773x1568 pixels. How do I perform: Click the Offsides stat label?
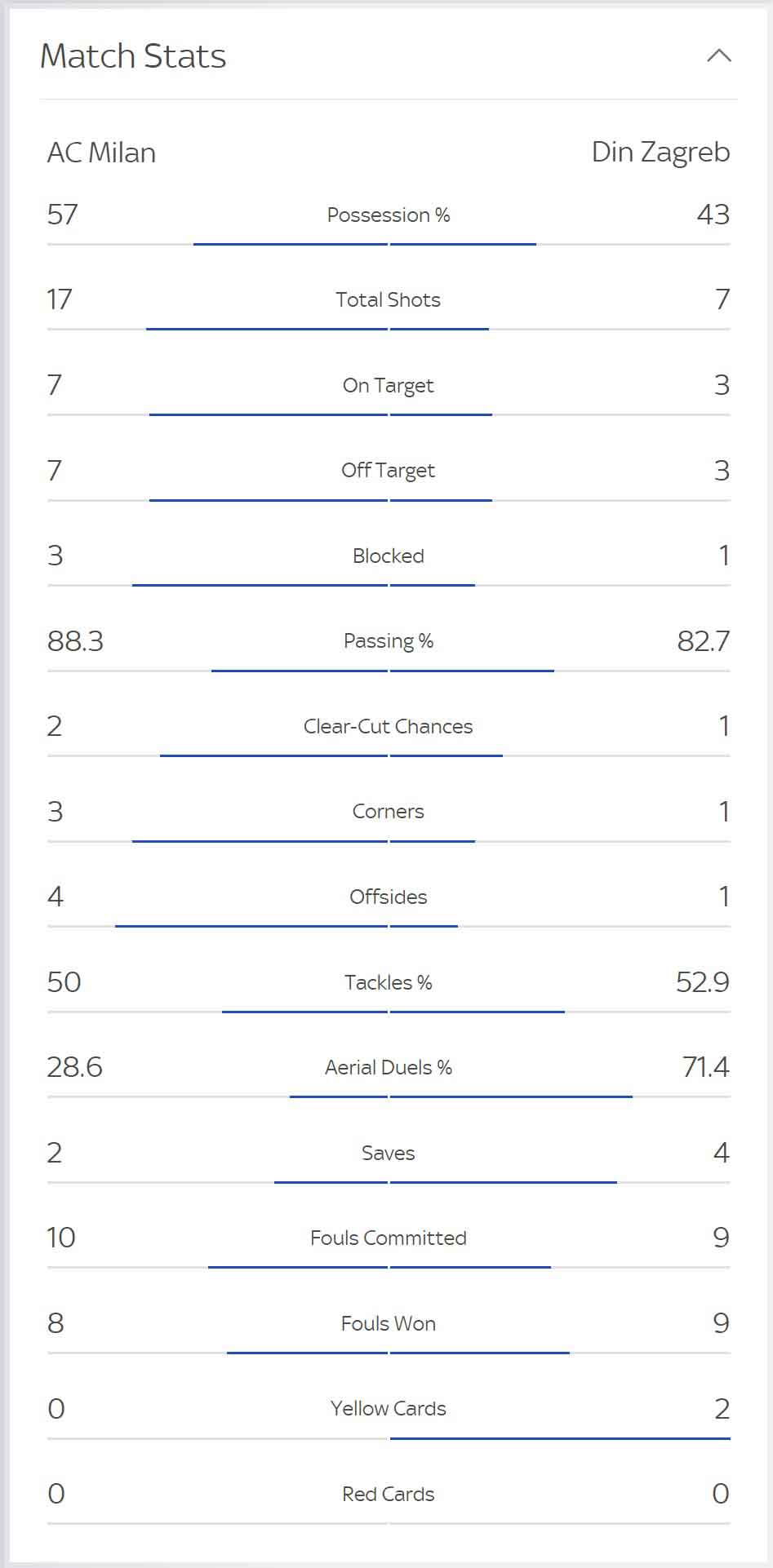[x=389, y=897]
